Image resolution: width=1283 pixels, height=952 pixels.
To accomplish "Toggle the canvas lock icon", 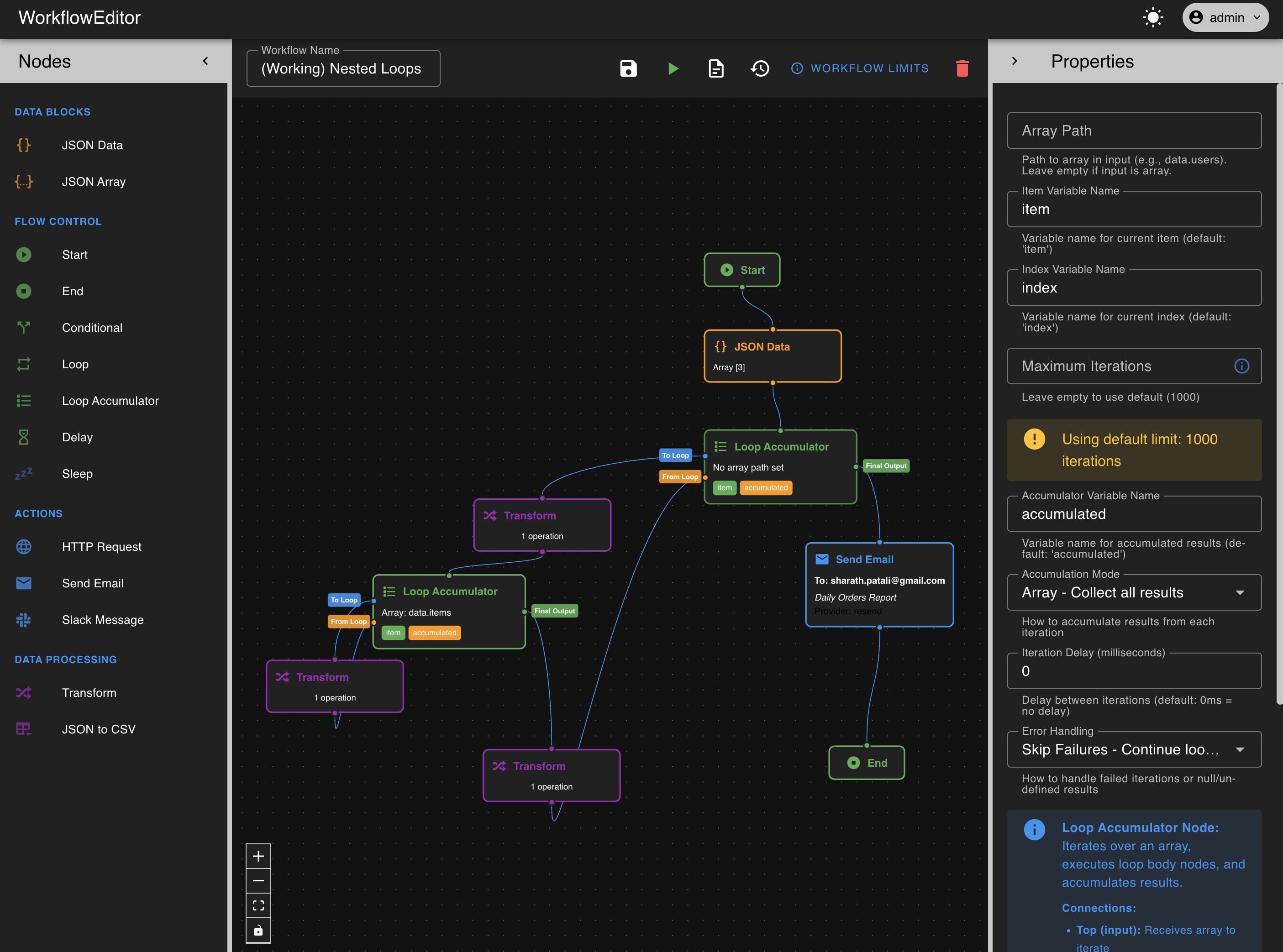I will (x=258, y=930).
